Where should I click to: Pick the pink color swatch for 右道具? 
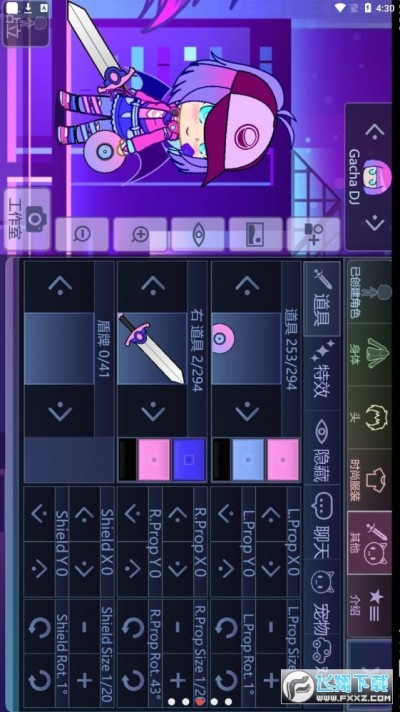tap(154, 460)
